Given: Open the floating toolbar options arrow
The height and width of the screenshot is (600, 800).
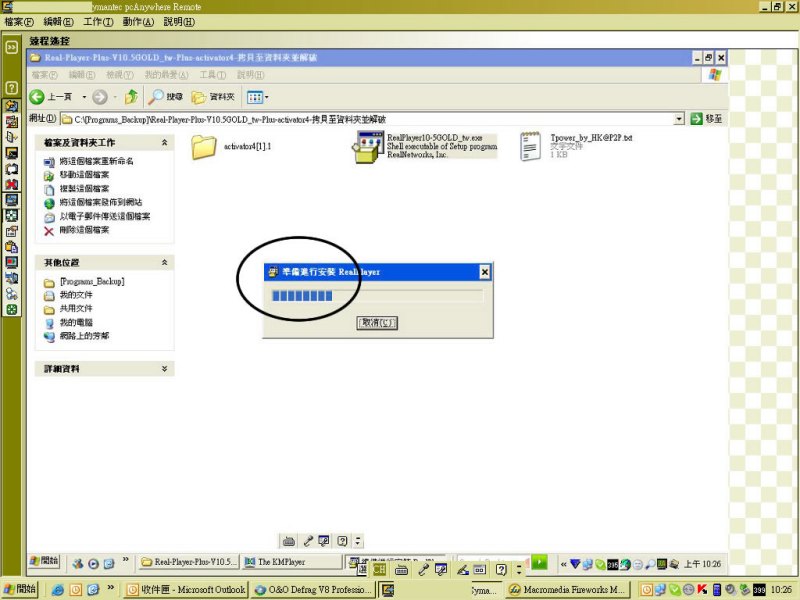Looking at the screenshot, I should [358, 541].
